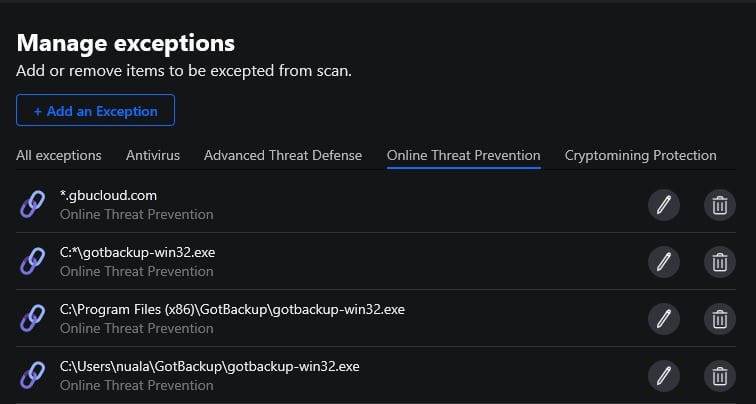
Task: Delete the *.gbucloud.com exception
Action: [x=719, y=205]
